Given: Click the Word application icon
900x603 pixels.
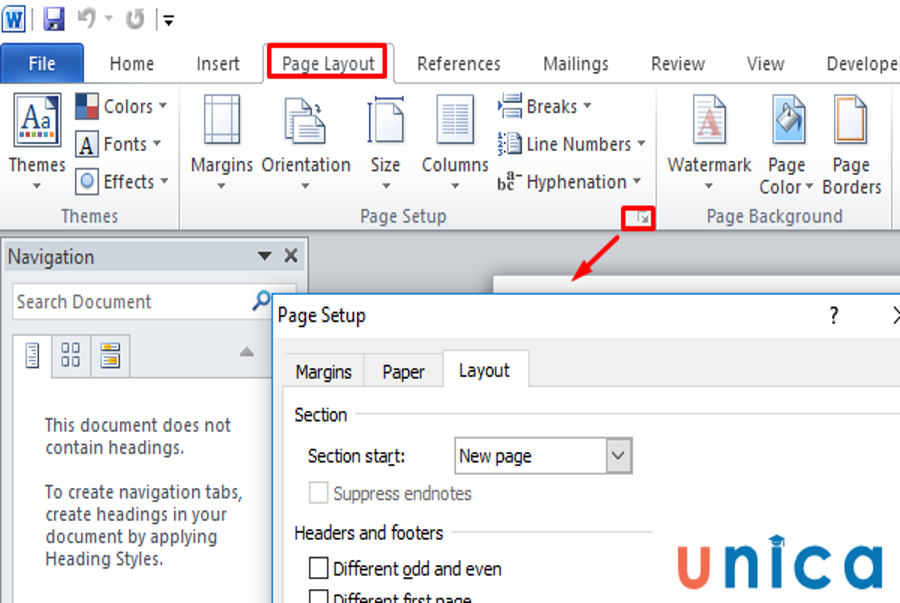Looking at the screenshot, I should coord(14,19).
